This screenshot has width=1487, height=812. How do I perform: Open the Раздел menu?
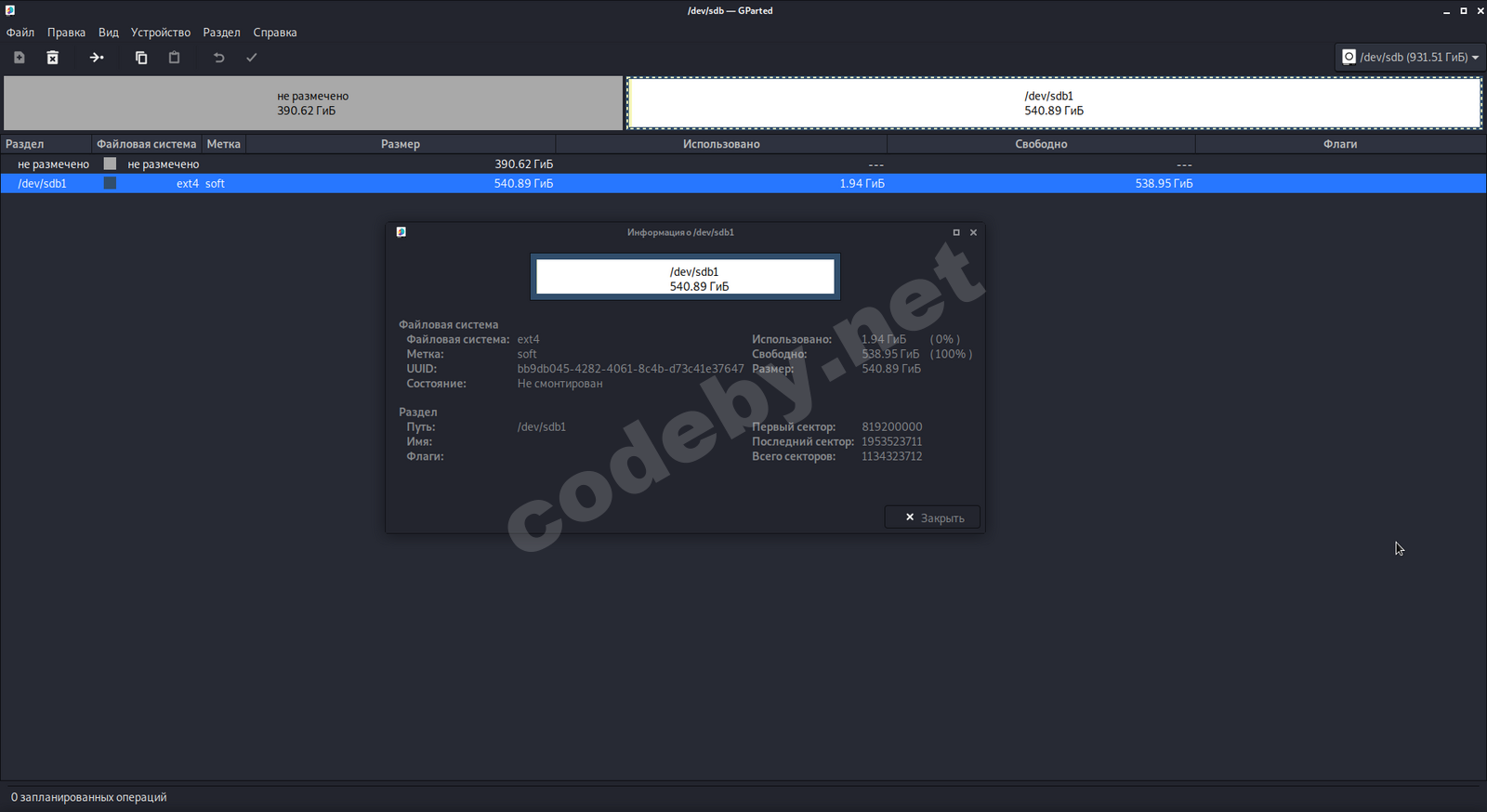point(221,33)
